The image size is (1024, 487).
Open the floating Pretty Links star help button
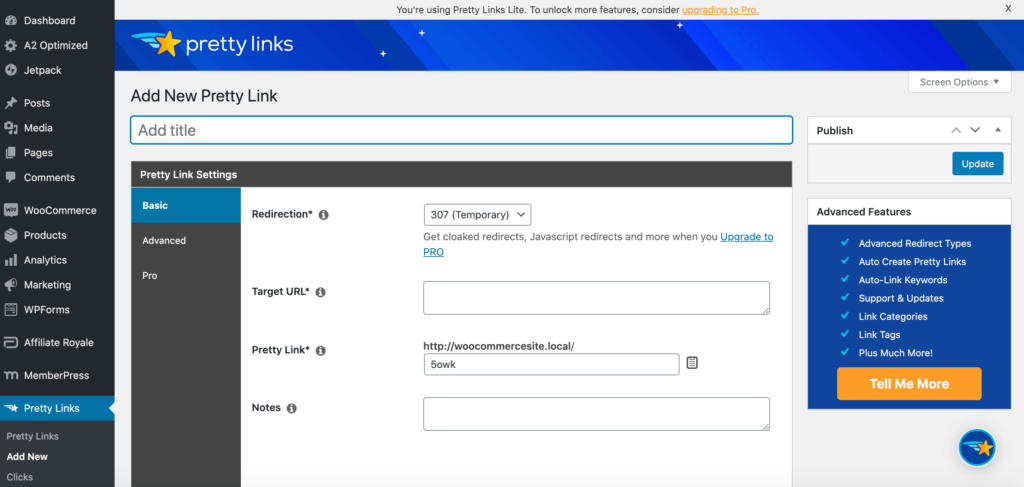coord(977,448)
